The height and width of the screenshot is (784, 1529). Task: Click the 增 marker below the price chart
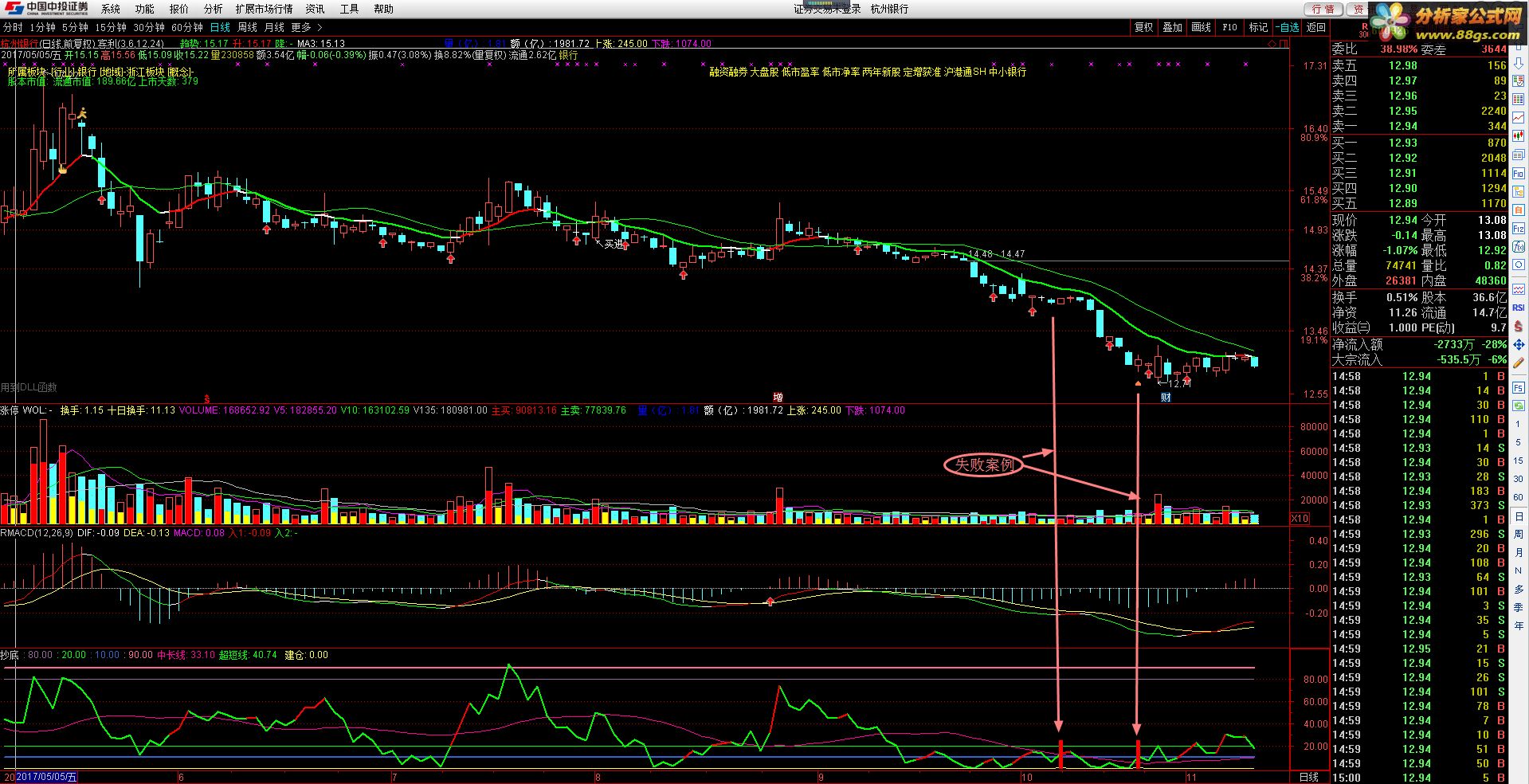point(778,397)
